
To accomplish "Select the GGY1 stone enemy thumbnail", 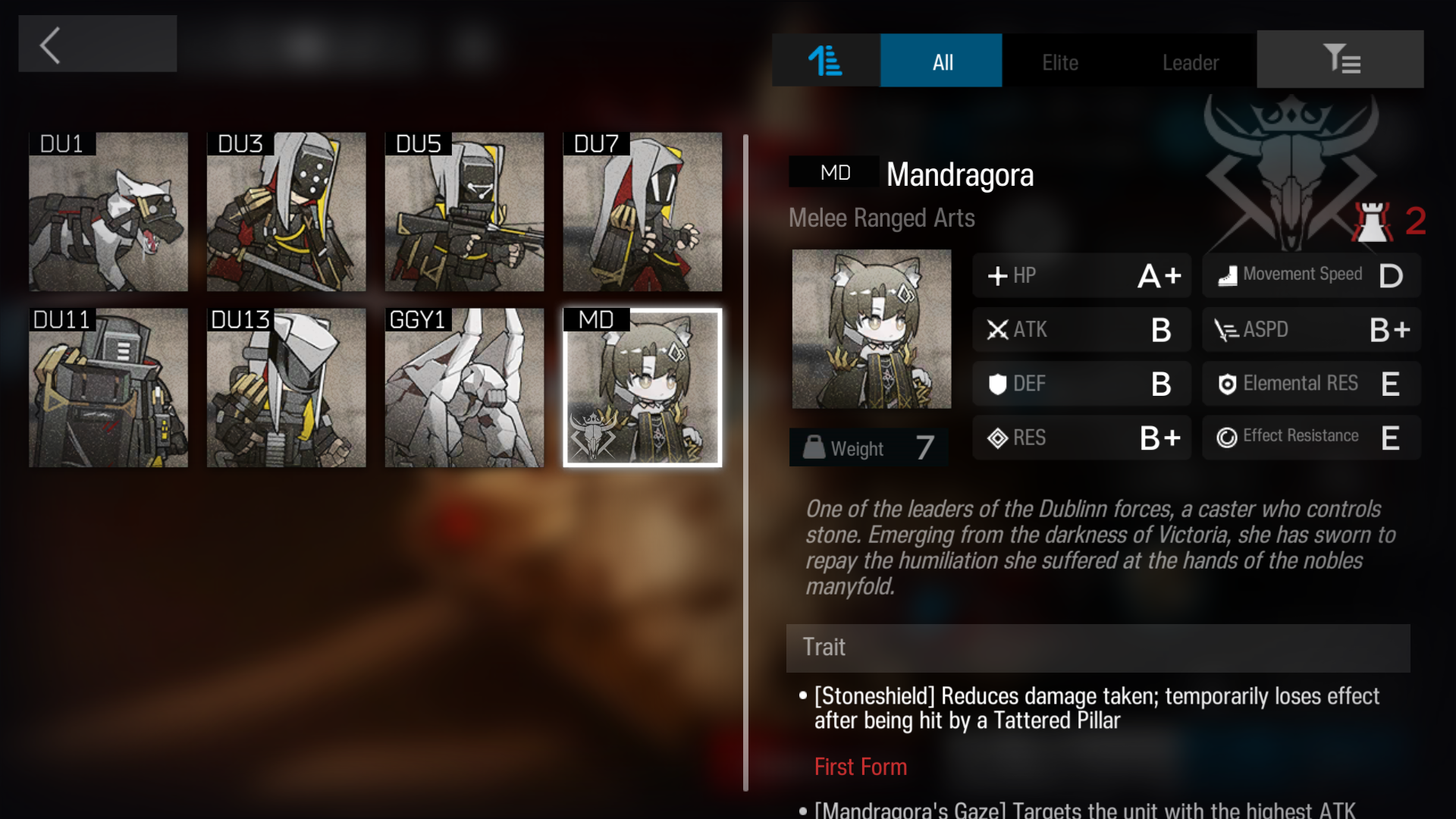I will (x=464, y=388).
